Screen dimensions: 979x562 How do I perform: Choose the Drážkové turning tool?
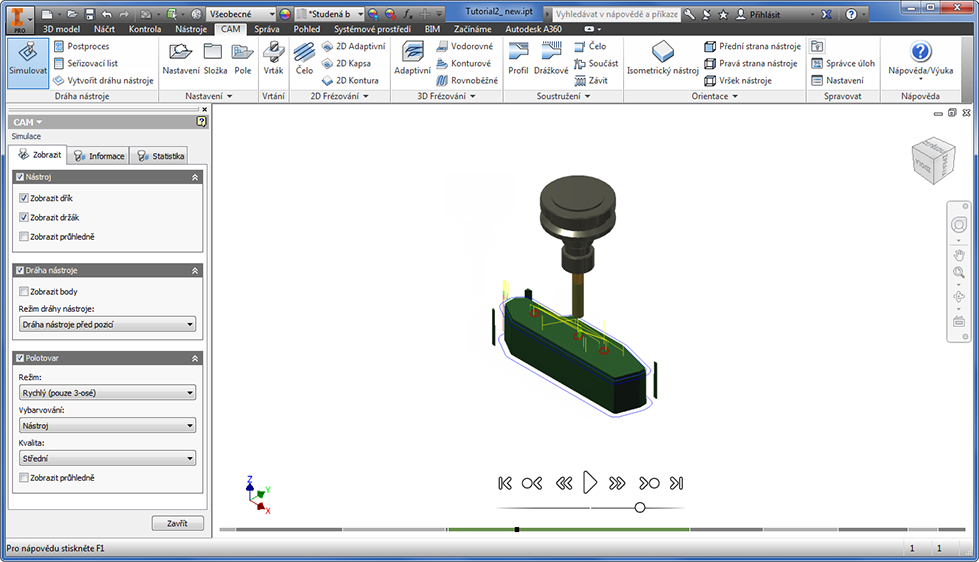(551, 59)
